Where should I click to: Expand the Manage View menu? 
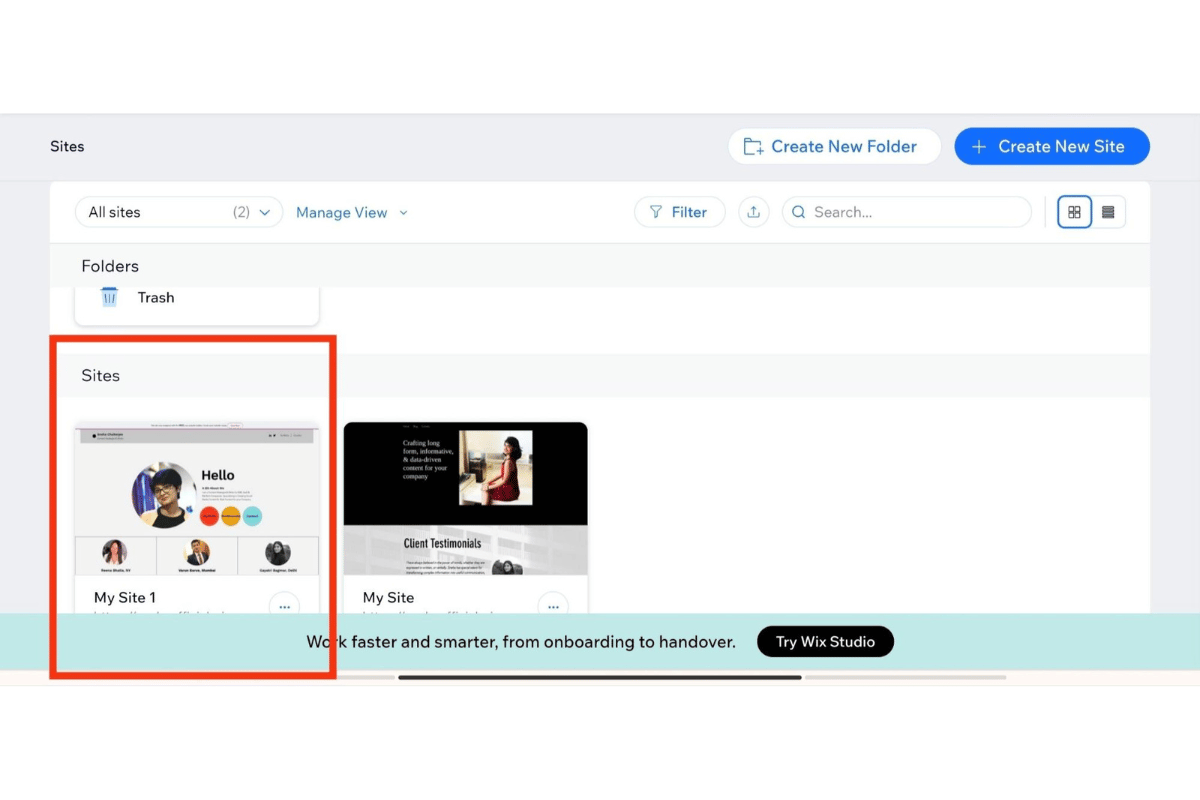tap(352, 212)
